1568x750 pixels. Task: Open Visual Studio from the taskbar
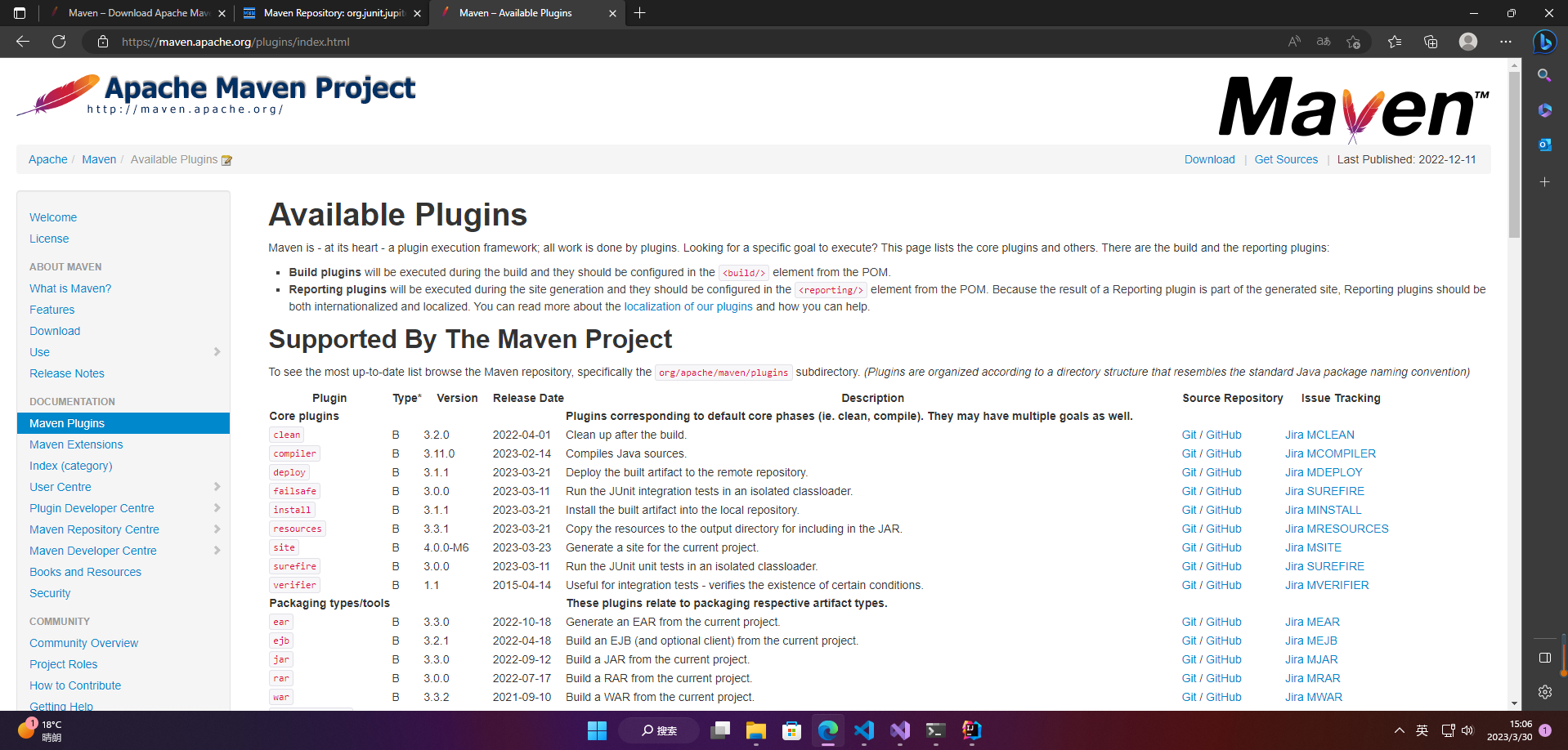click(899, 730)
